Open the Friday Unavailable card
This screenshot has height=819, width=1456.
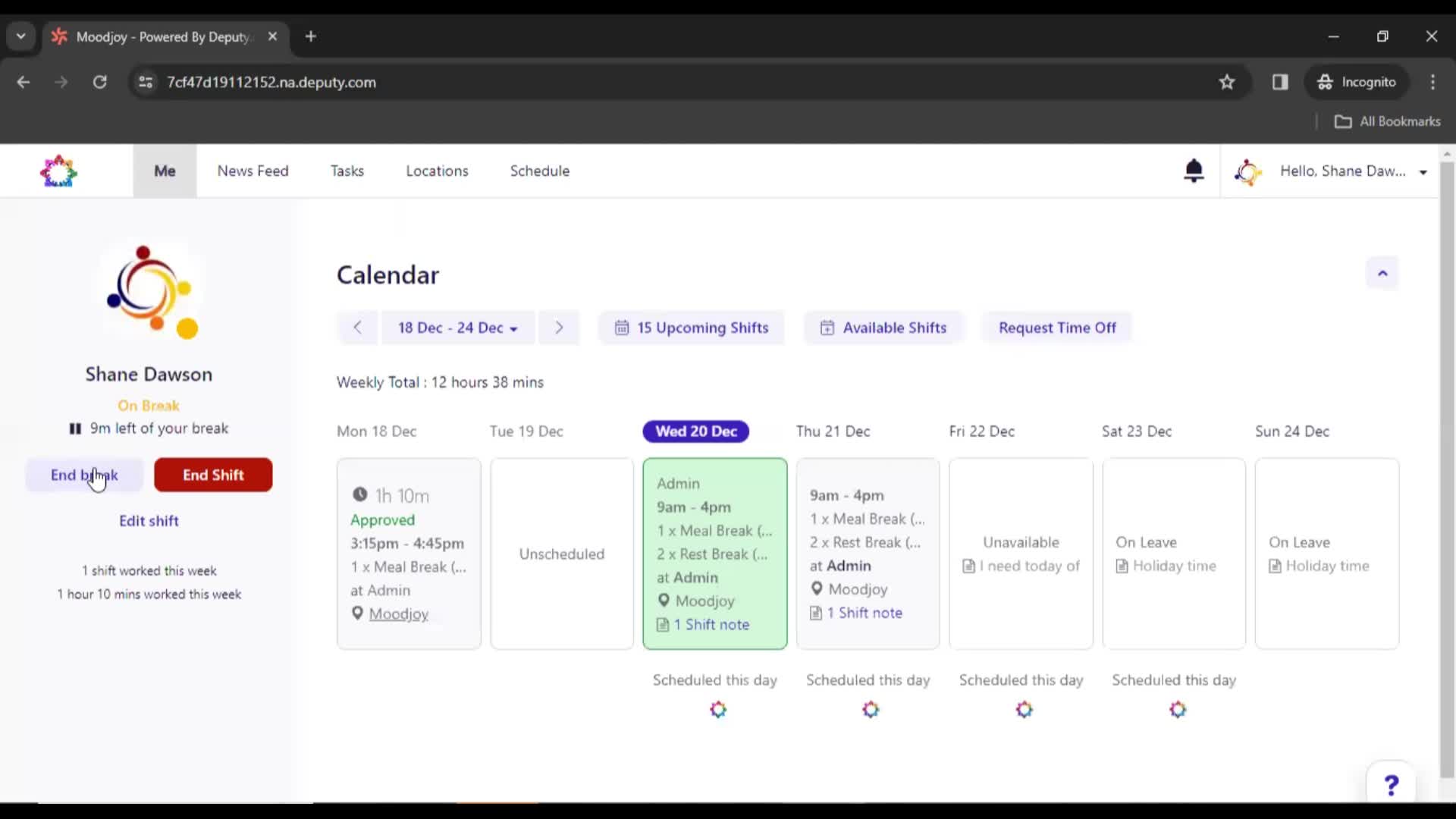pos(1021,554)
